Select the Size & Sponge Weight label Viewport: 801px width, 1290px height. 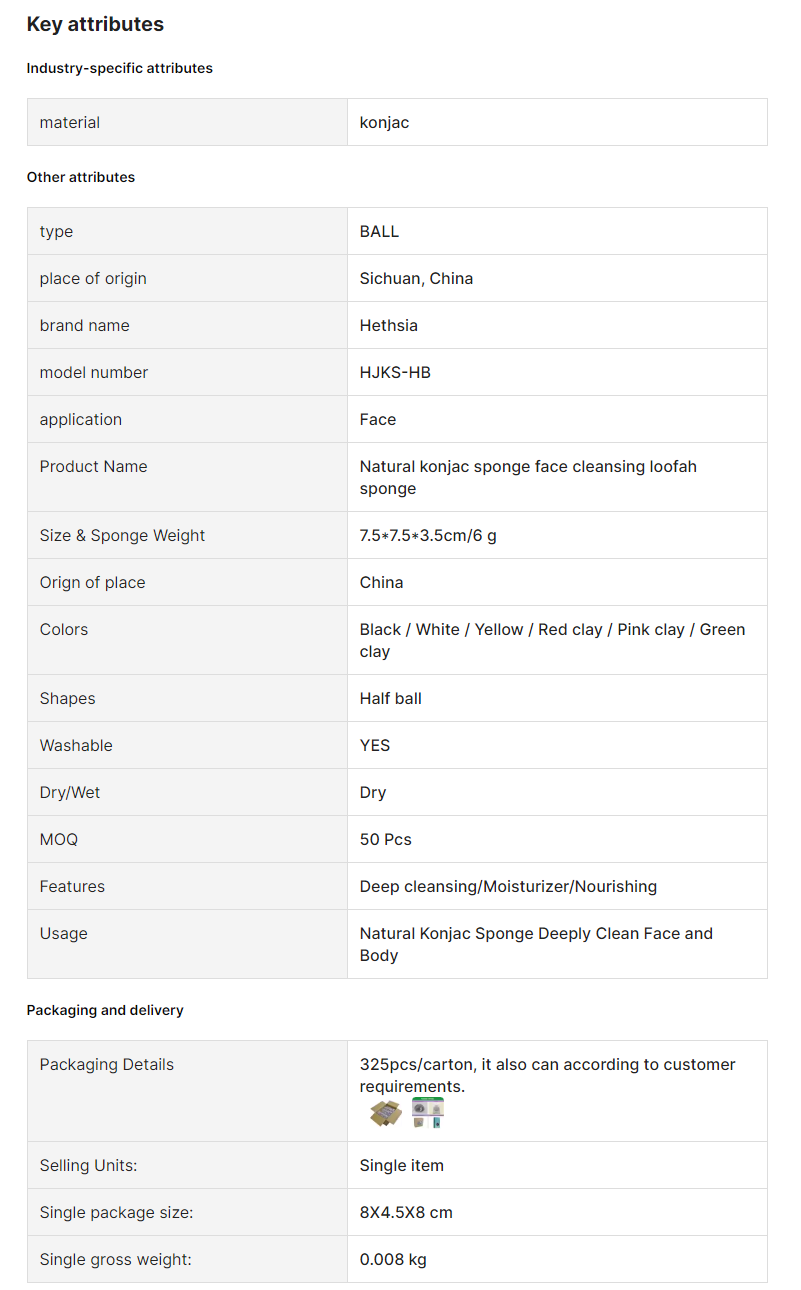click(122, 535)
